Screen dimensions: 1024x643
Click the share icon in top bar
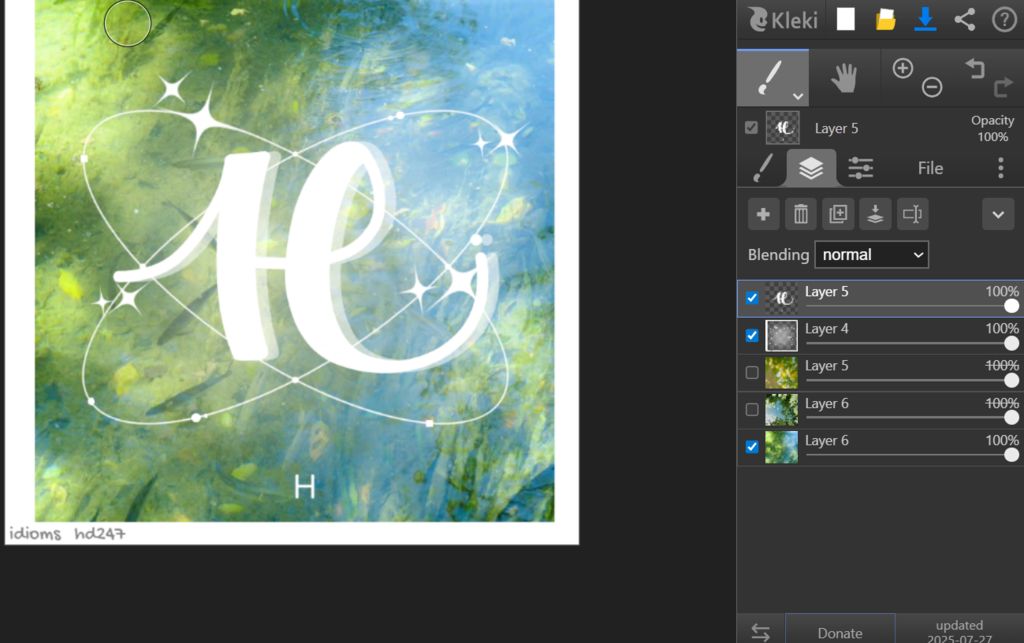965,20
